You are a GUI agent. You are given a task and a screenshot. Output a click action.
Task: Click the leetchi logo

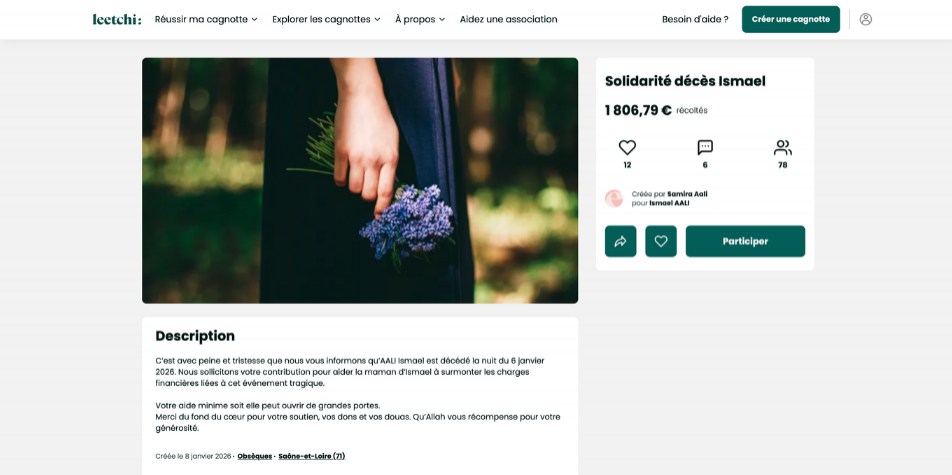117,19
